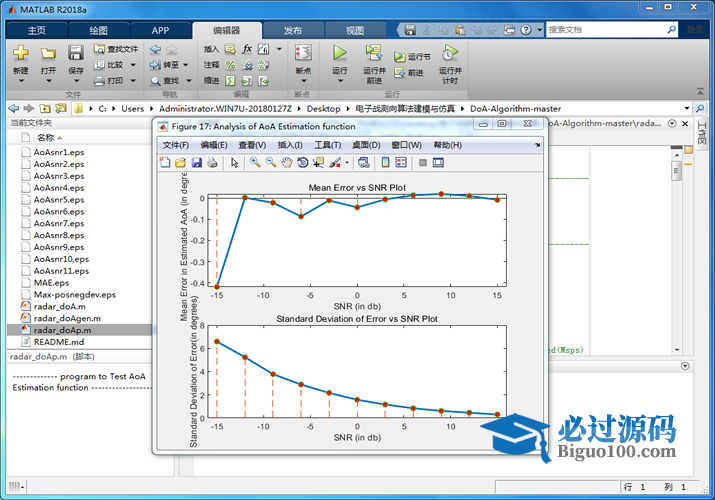Screen dimensions: 715x500
Task: Toggle the Zoom In tool in figure toolbar
Action: point(255,162)
